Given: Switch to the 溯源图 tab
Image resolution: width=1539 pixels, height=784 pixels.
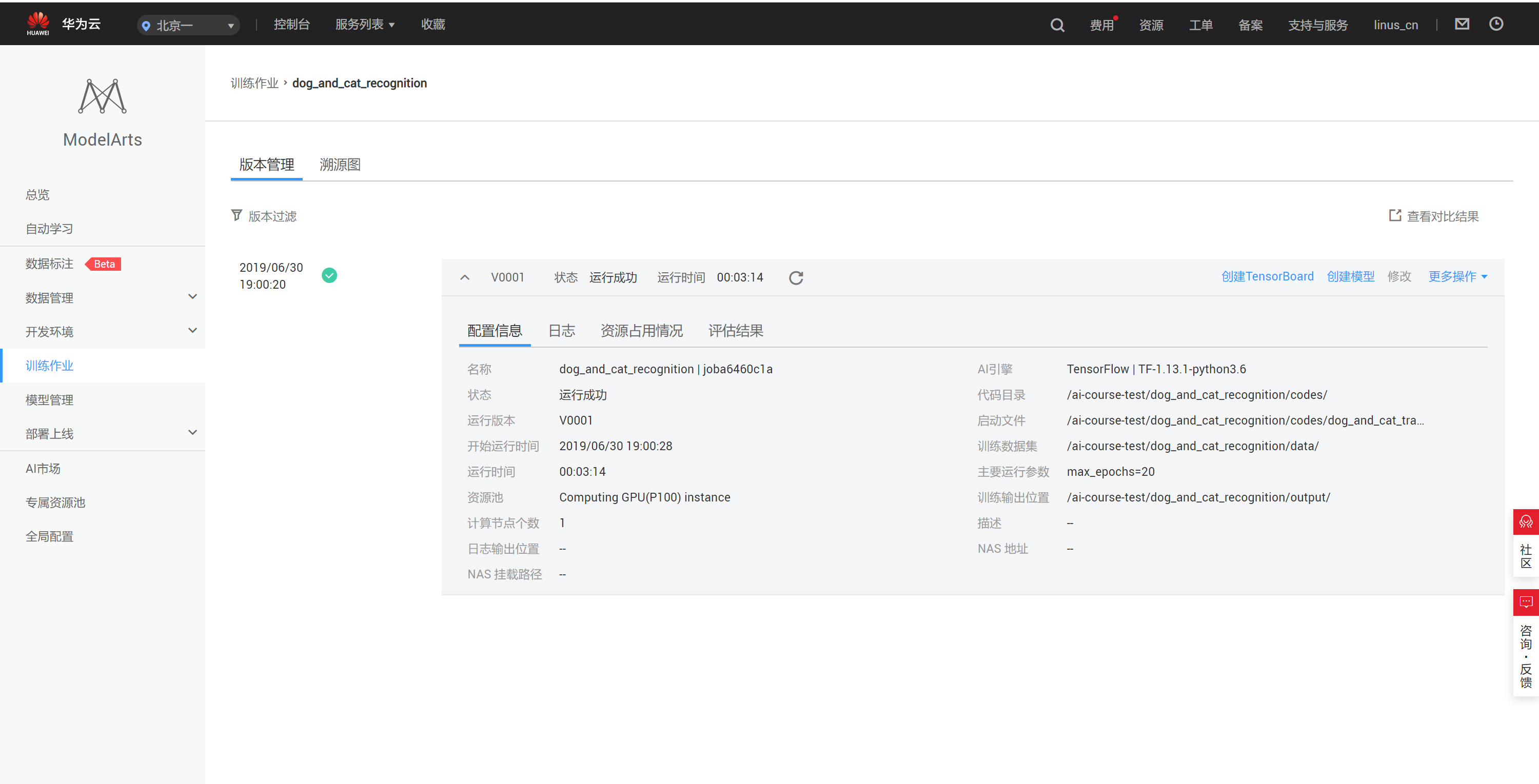Looking at the screenshot, I should 340,165.
